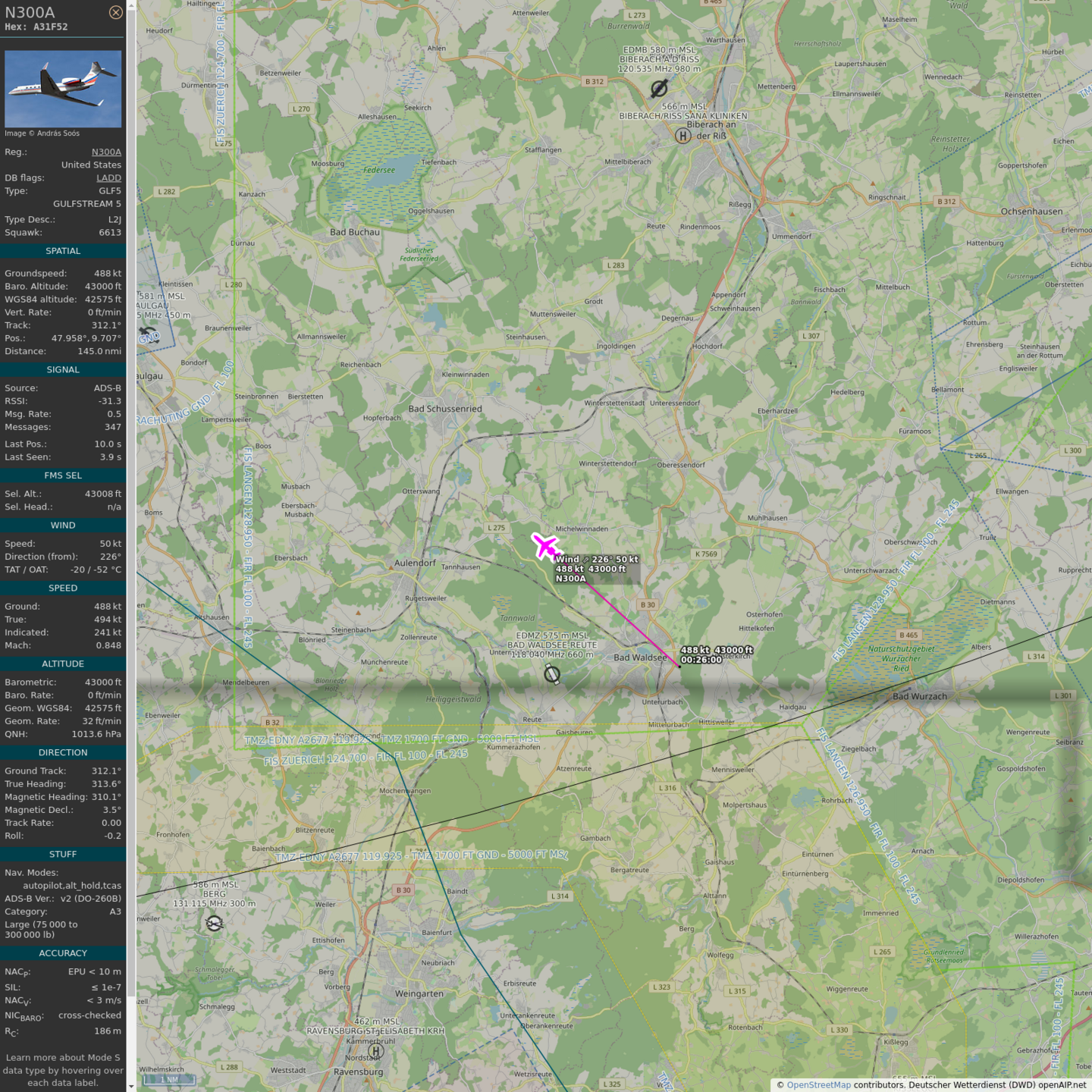Click the N300A wind and speed map label
This screenshot has height=1092, width=1092.
(x=597, y=569)
